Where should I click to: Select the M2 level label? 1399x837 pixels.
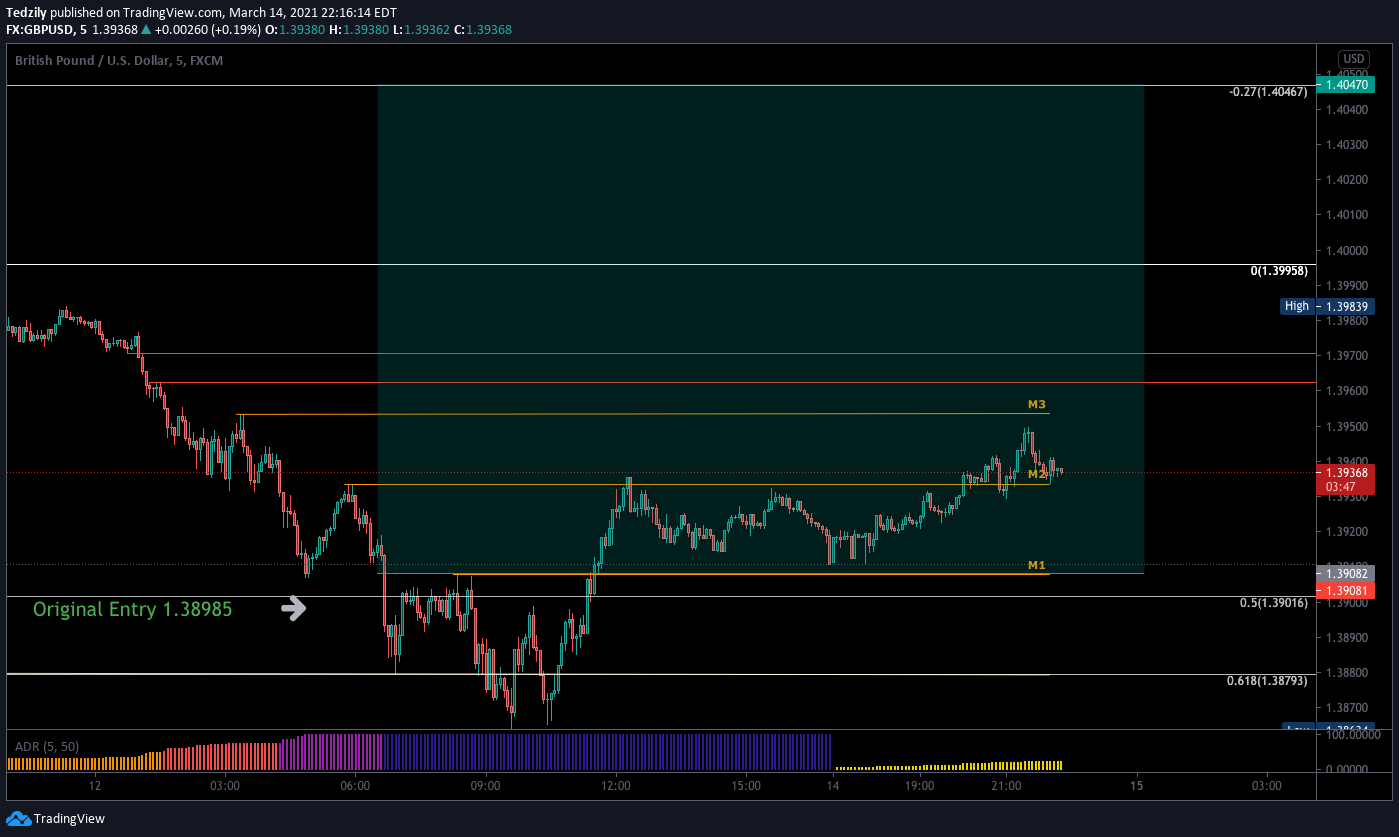[1037, 474]
